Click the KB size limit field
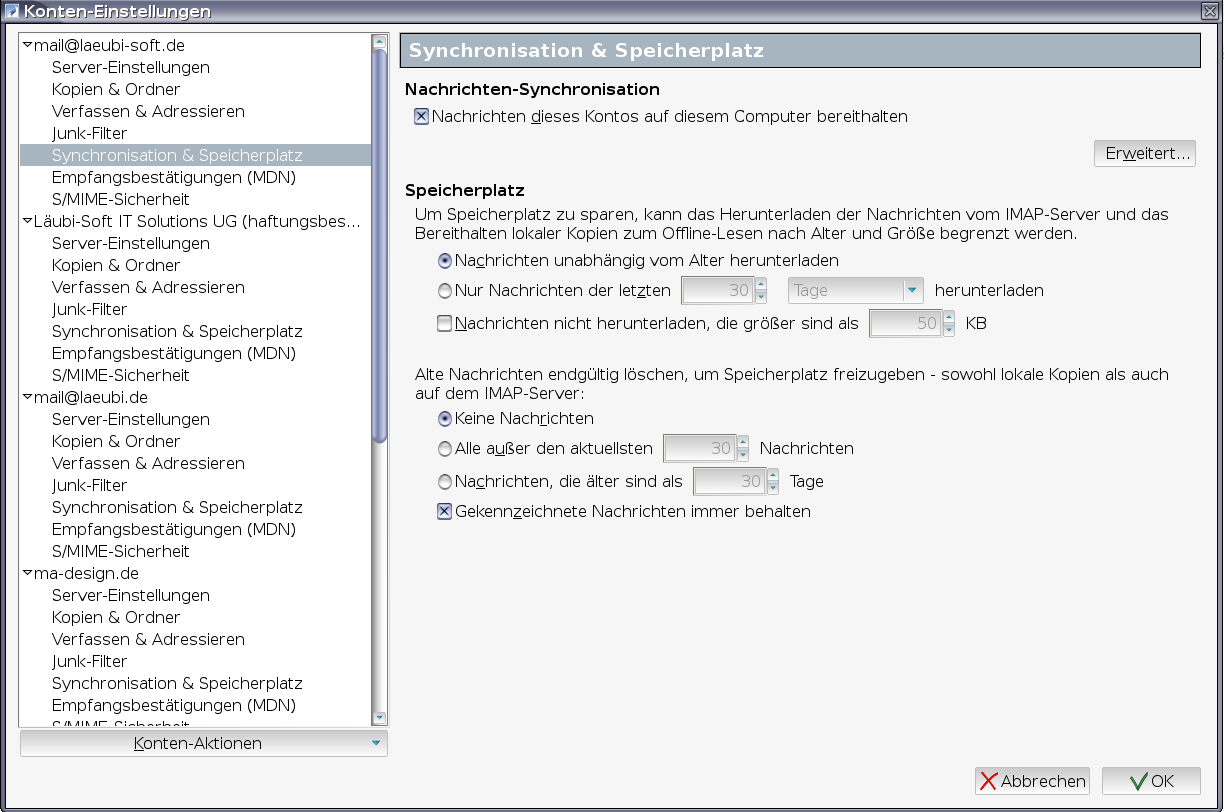Screen dimensions: 1224x812 (905, 323)
